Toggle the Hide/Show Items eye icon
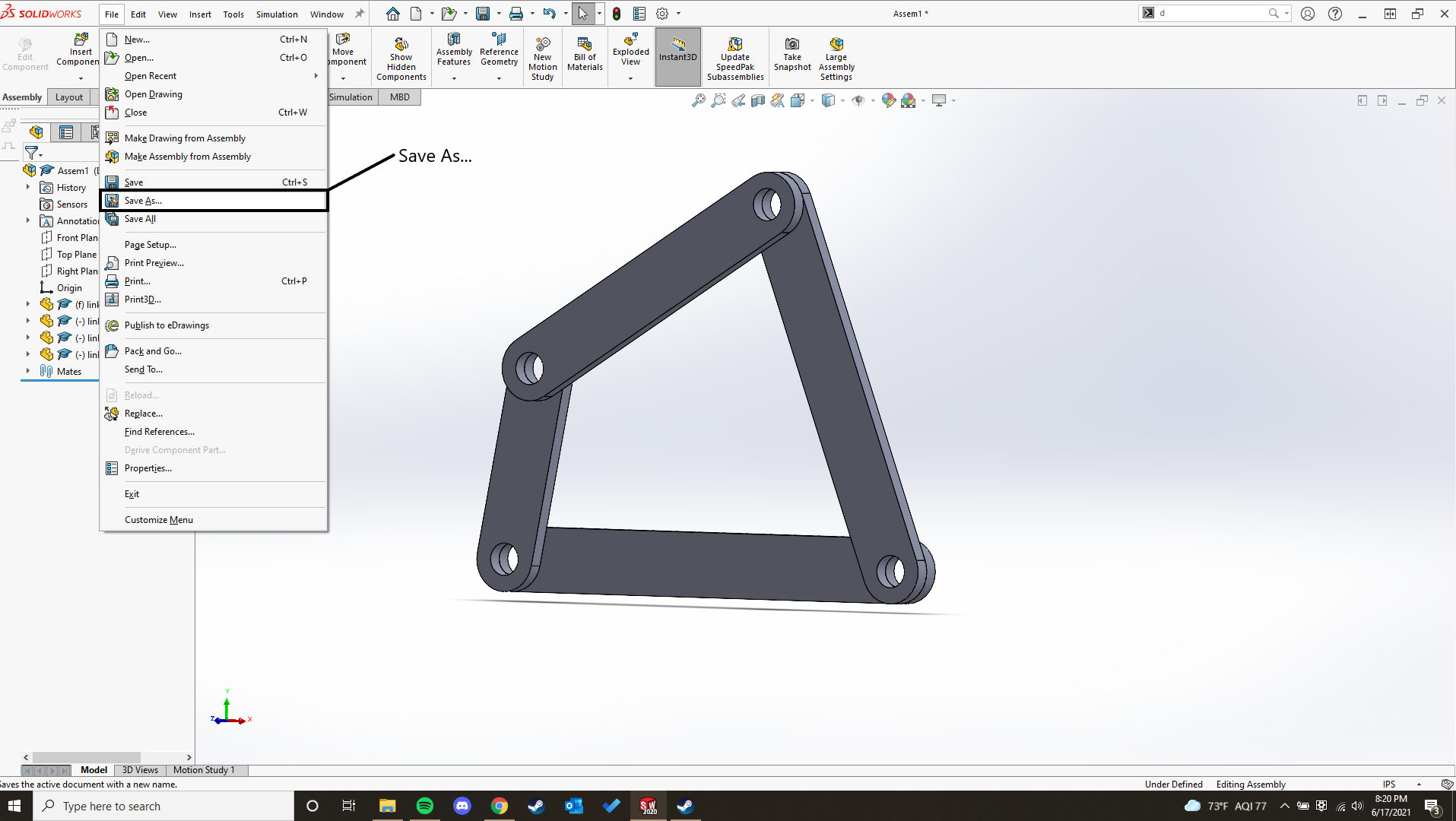 (860, 100)
